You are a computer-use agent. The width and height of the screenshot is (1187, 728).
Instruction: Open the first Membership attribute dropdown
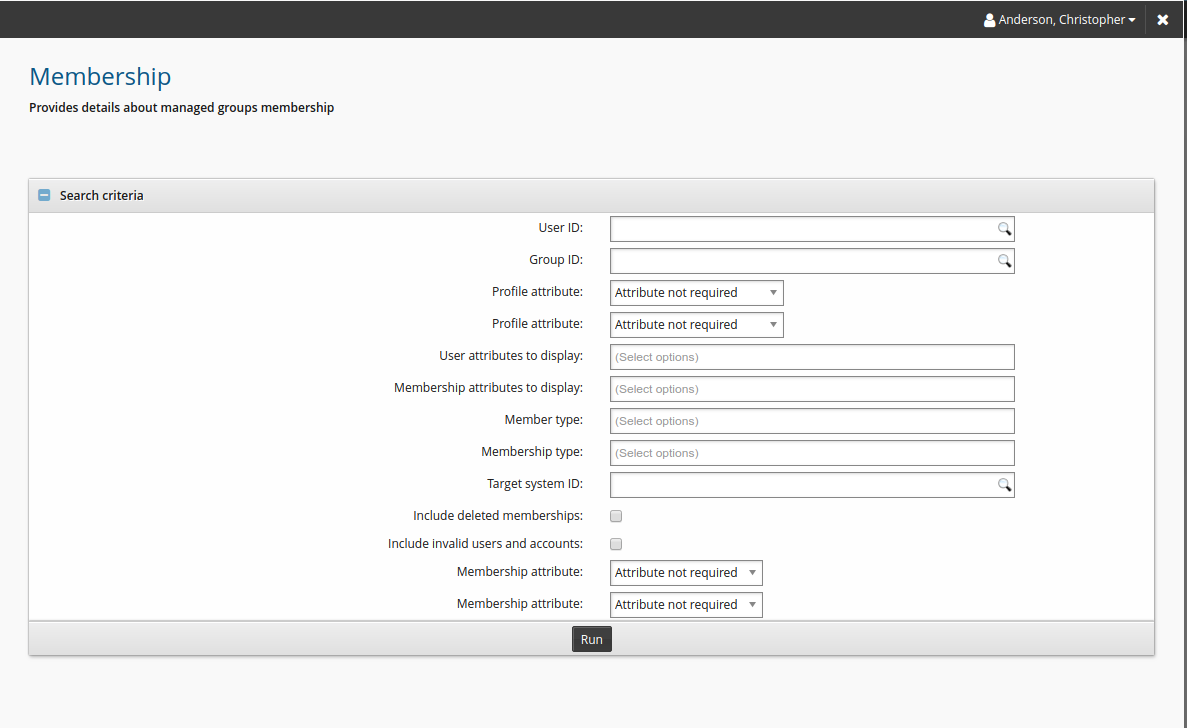coord(686,573)
